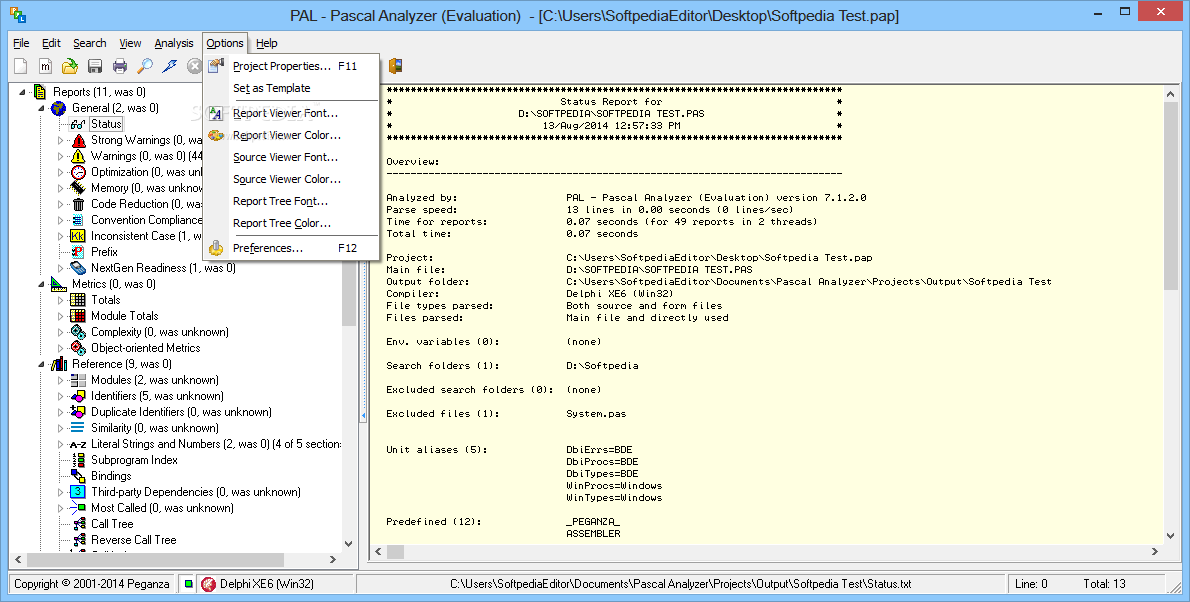Click the green indicator square in status bar
This screenshot has width=1190, height=602.
pyautogui.click(x=188, y=584)
